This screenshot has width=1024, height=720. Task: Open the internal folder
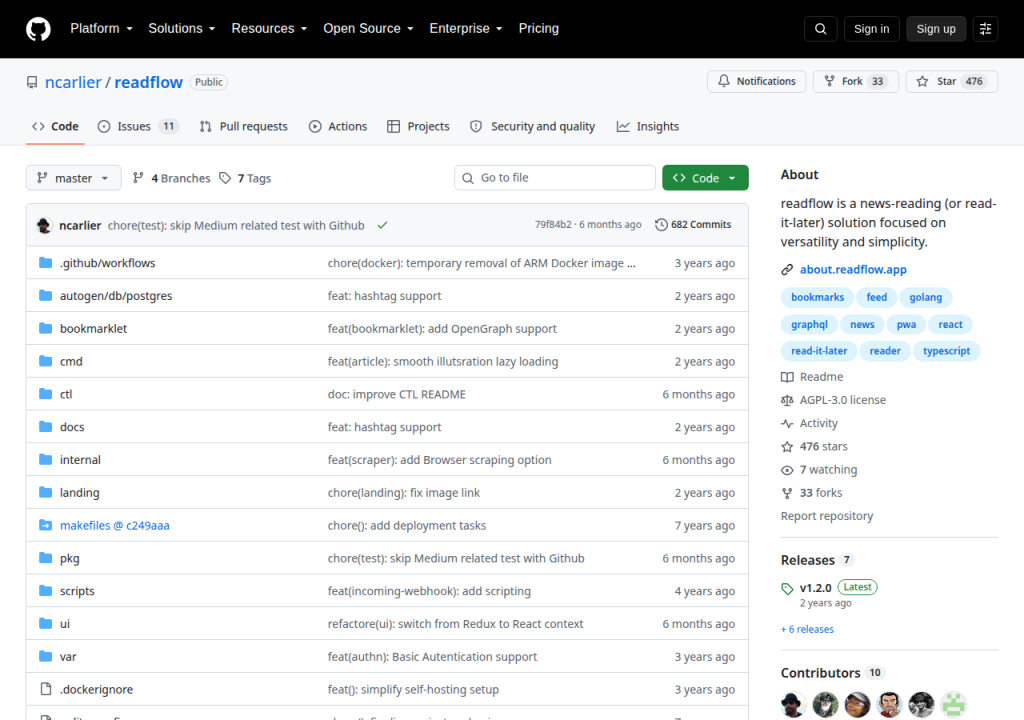click(x=80, y=460)
